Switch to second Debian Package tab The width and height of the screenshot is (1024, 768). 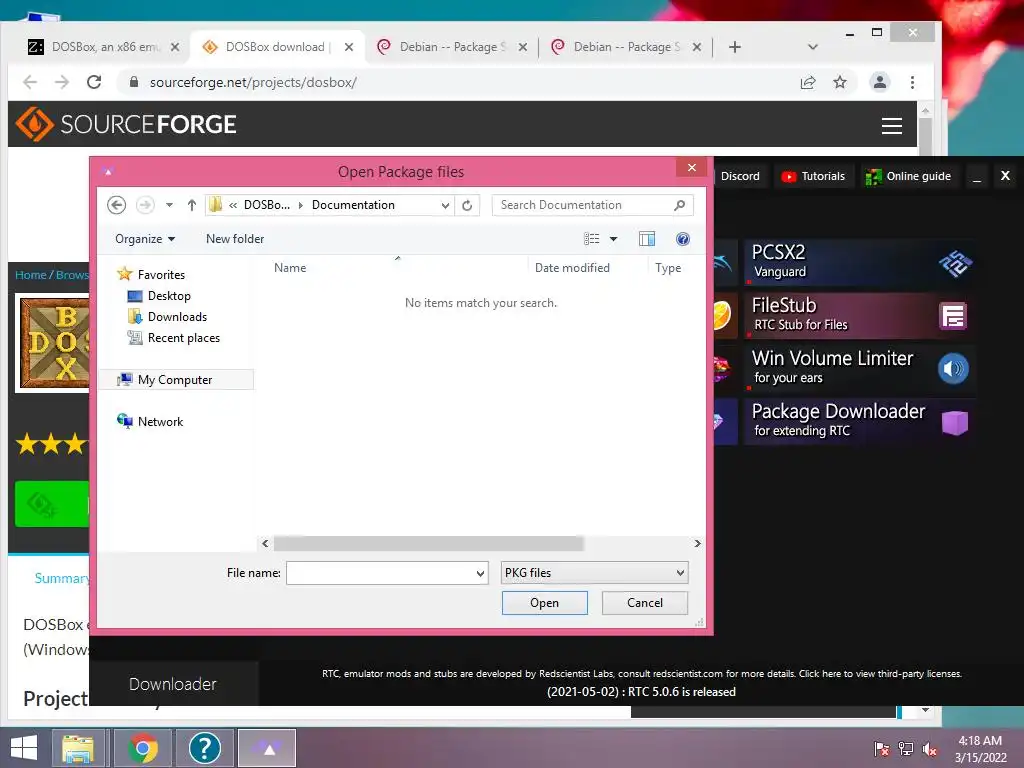(x=626, y=47)
